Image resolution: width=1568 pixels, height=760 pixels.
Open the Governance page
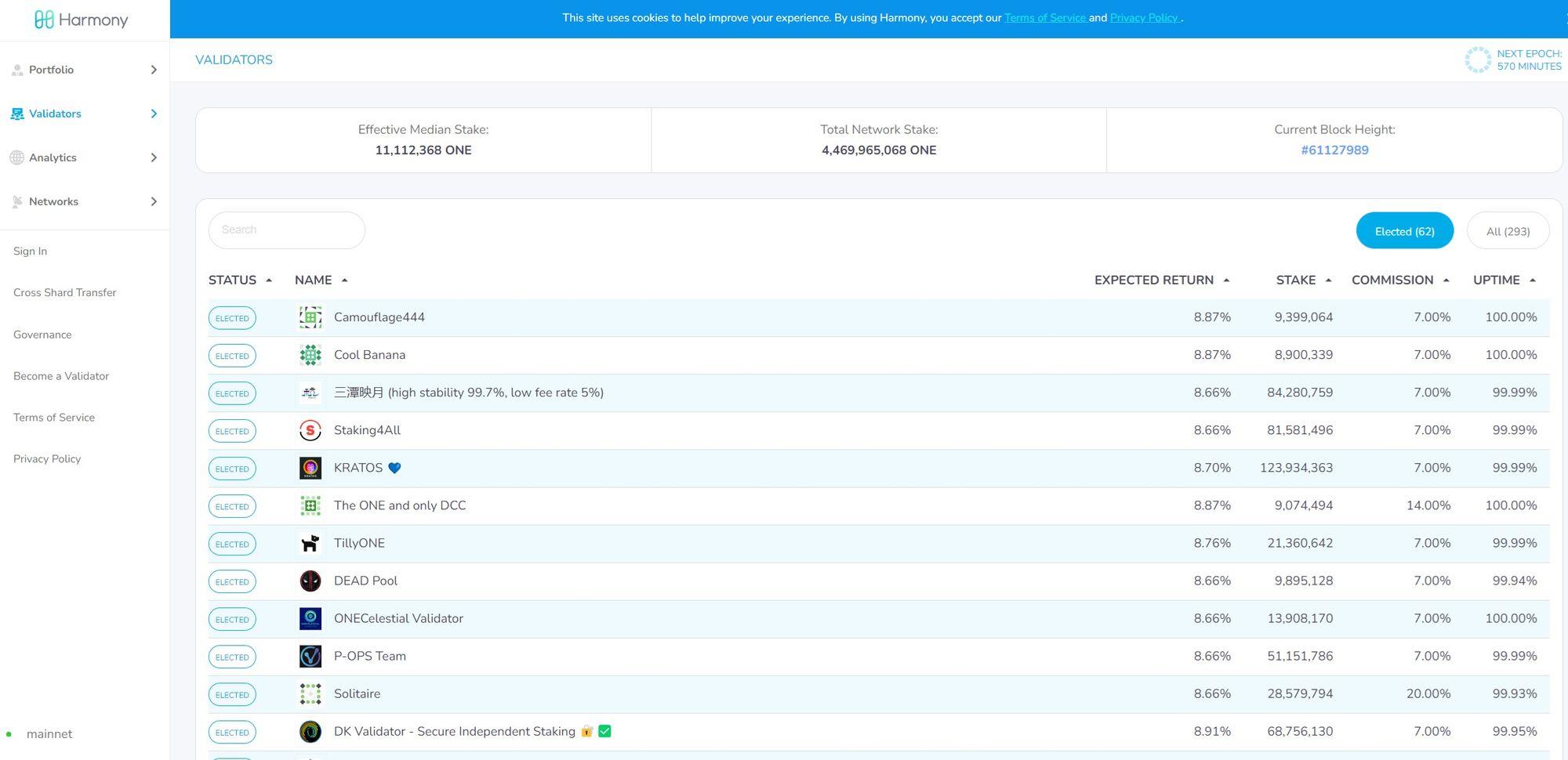(42, 335)
